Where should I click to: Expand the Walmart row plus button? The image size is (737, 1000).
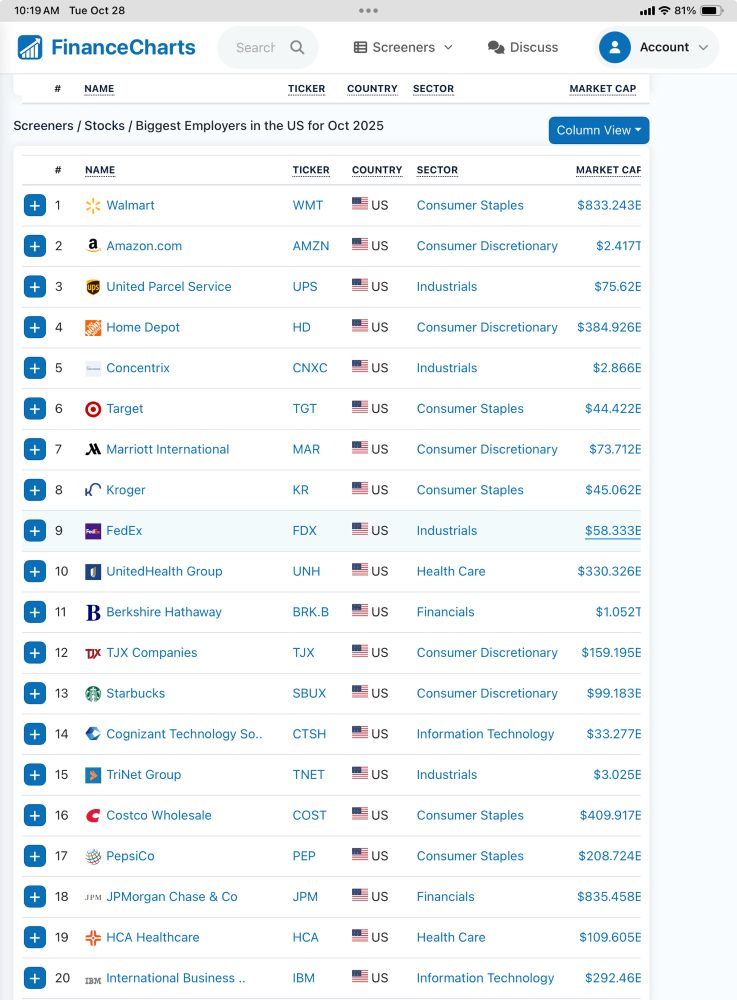pyautogui.click(x=34, y=205)
